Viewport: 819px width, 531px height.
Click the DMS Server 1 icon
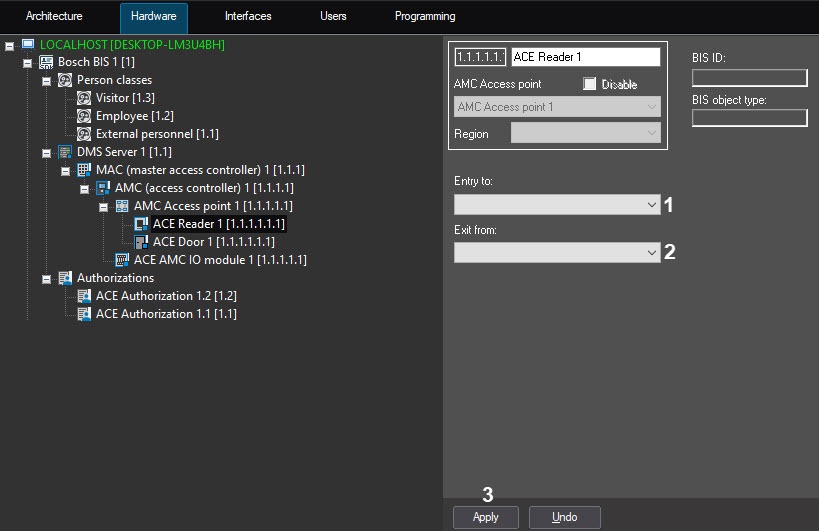point(66,152)
